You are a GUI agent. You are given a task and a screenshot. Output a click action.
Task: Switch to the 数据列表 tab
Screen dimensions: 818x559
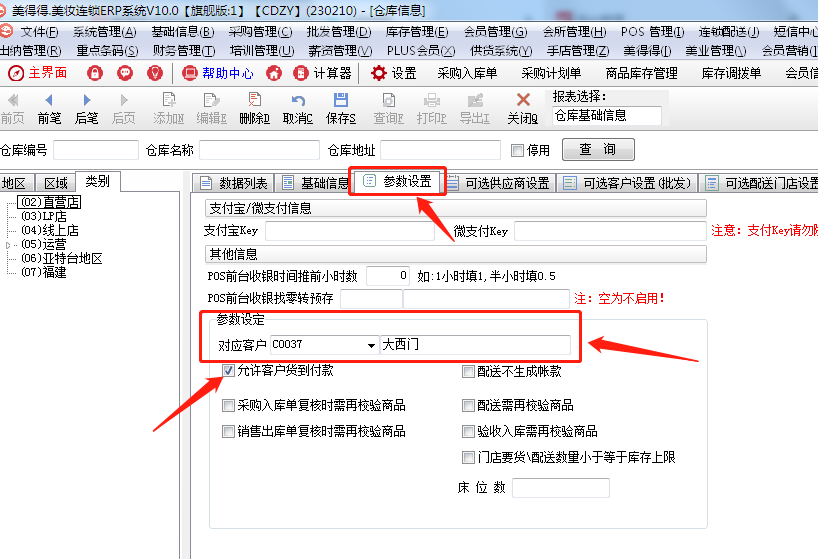pos(233,183)
